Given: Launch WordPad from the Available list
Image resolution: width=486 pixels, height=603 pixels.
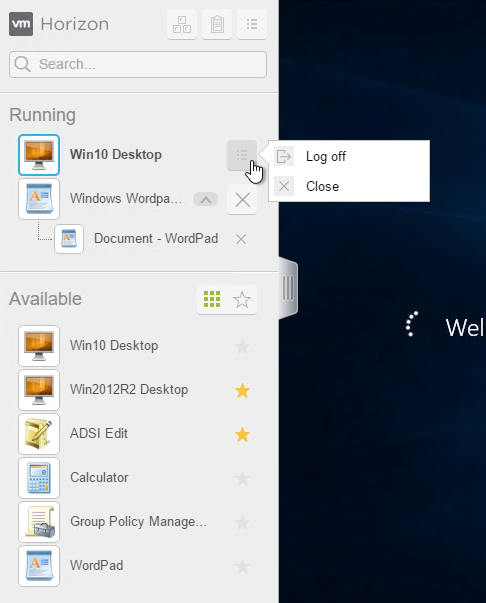Looking at the screenshot, I should point(39,566).
